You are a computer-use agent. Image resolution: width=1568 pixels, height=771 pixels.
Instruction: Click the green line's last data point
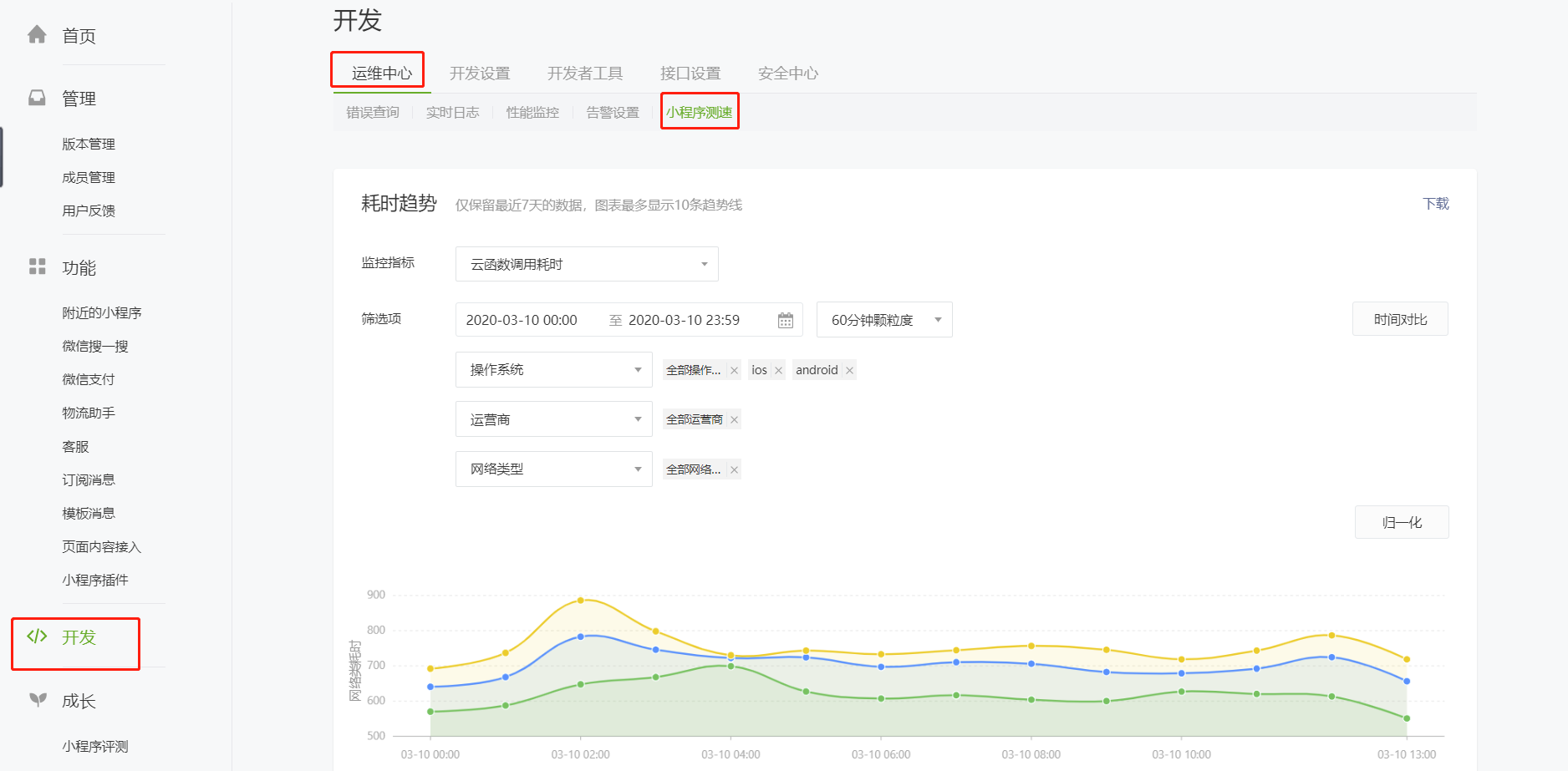[1407, 718]
